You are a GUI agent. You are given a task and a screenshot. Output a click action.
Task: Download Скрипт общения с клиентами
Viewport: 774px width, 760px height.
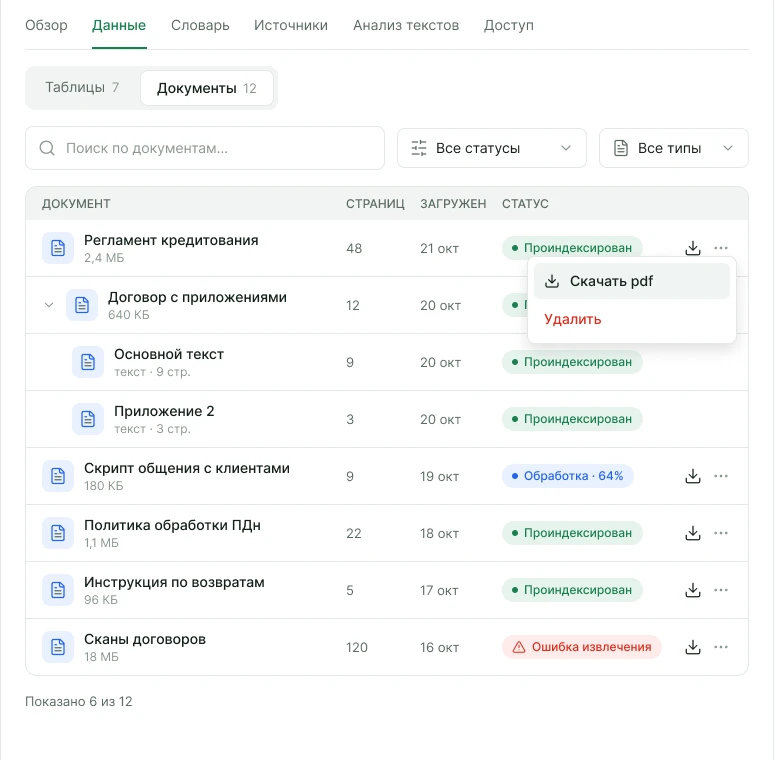693,476
